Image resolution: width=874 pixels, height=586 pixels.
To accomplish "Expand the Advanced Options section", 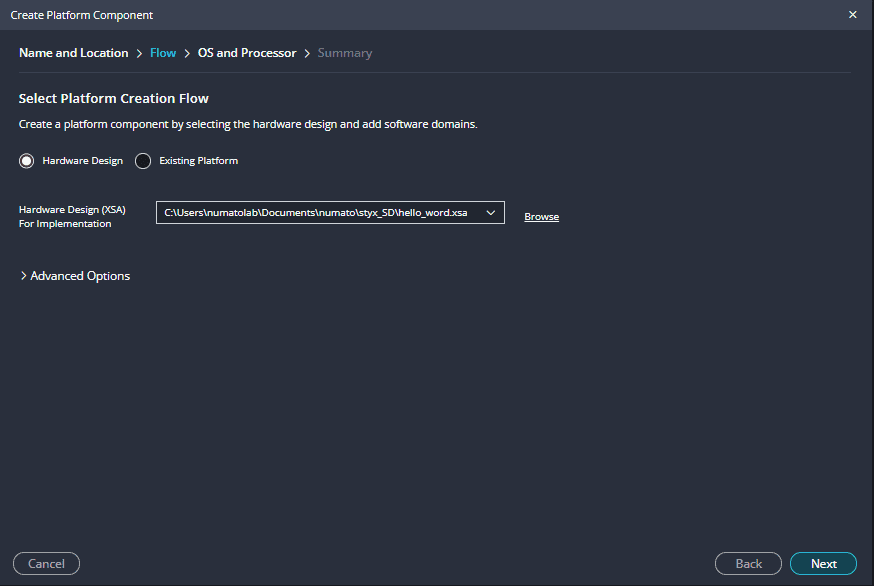I will click(x=80, y=276).
